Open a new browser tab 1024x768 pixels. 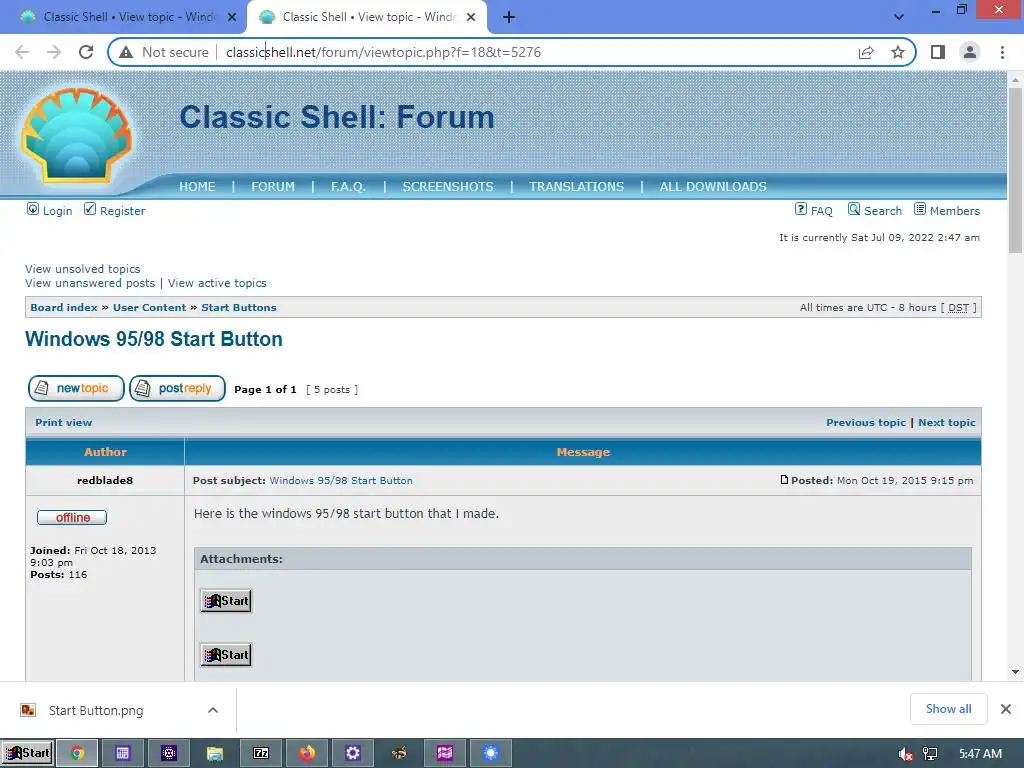509,17
